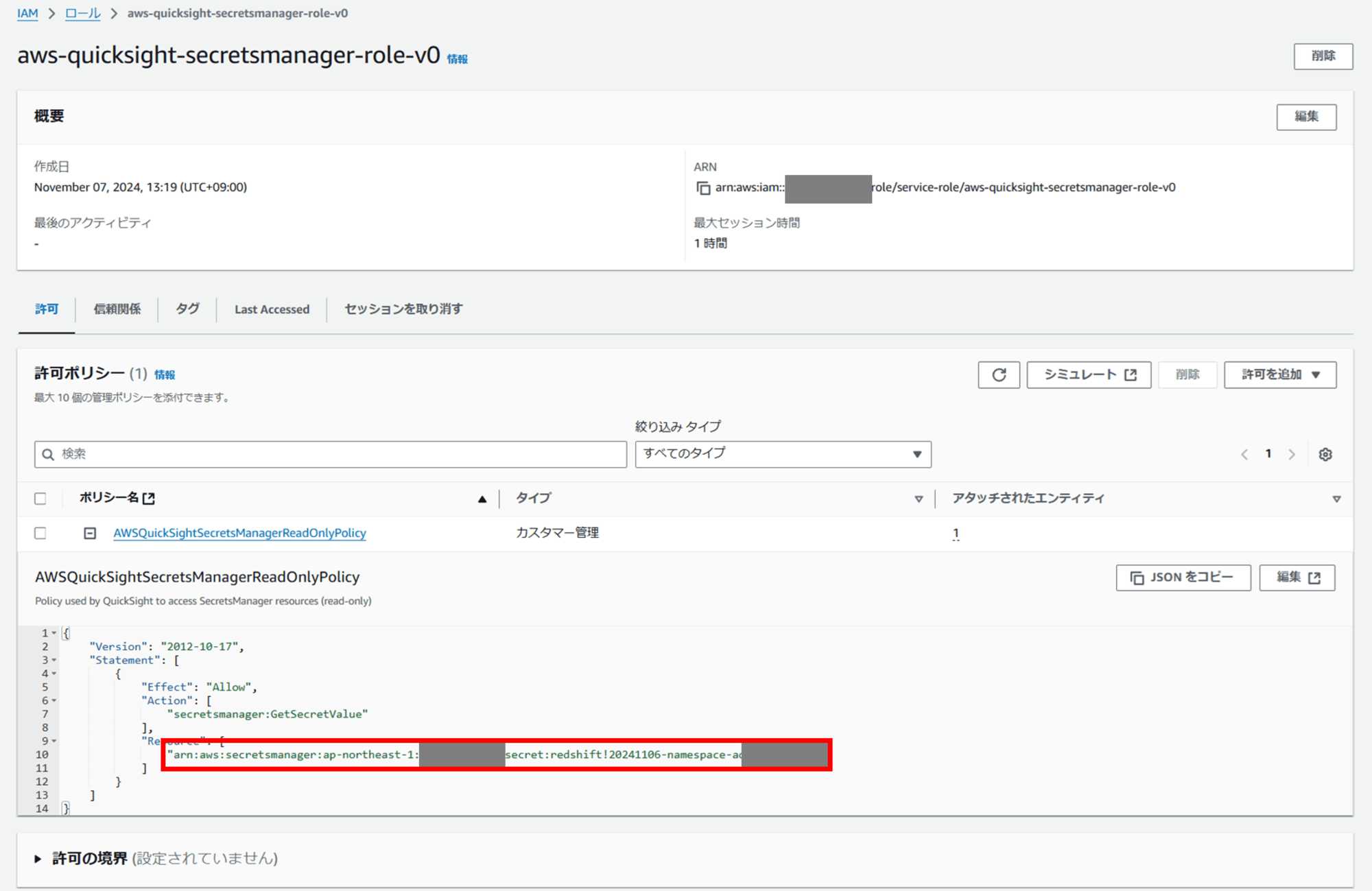Go to the next policies page arrow
The image size is (1372, 891).
(1292, 454)
